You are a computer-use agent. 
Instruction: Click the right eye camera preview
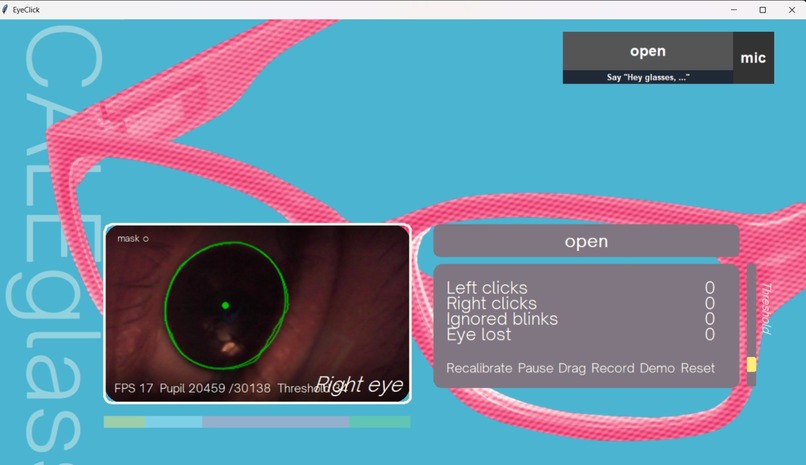tap(257, 313)
